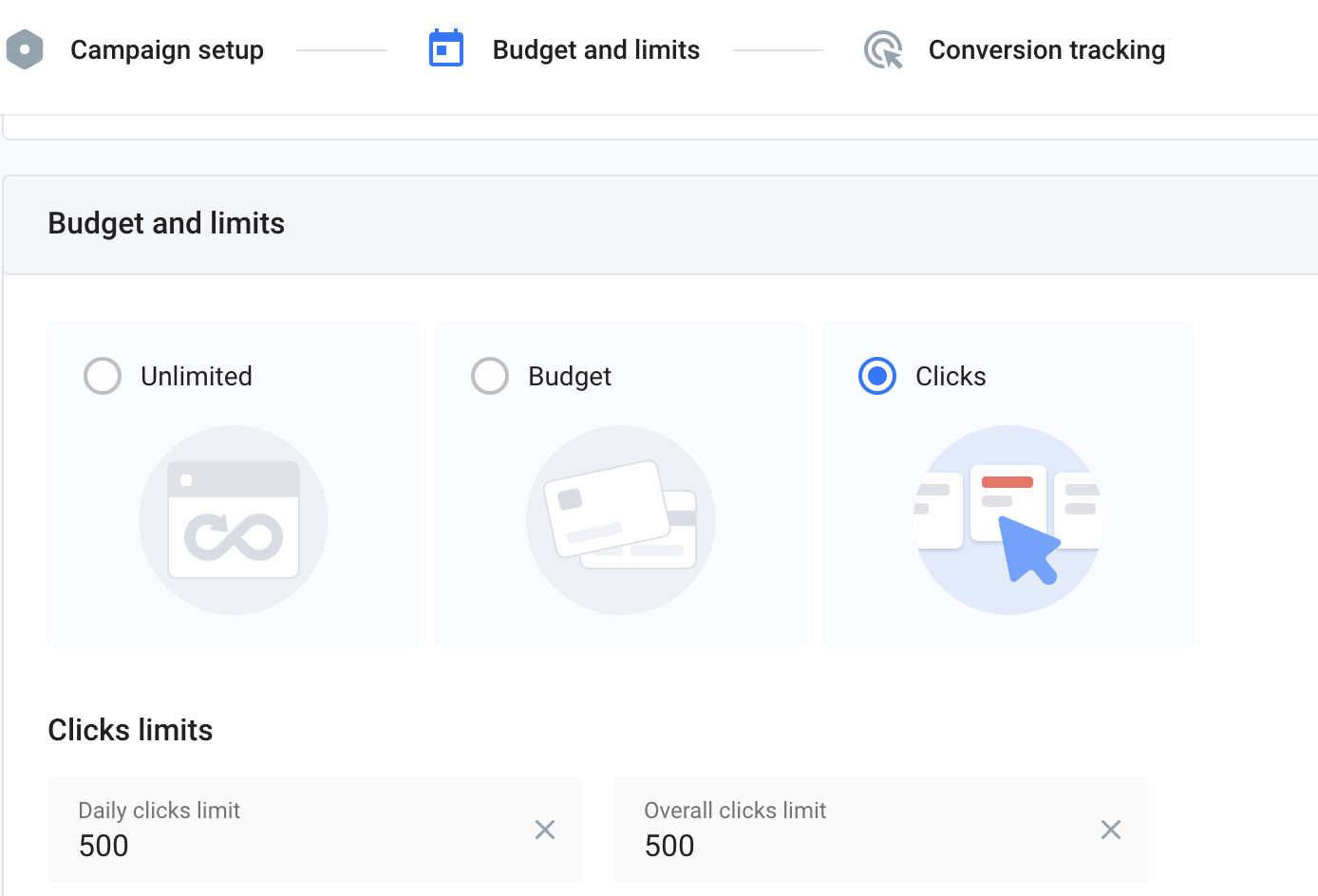
Task: Click the Budget option label
Action: [570, 377]
